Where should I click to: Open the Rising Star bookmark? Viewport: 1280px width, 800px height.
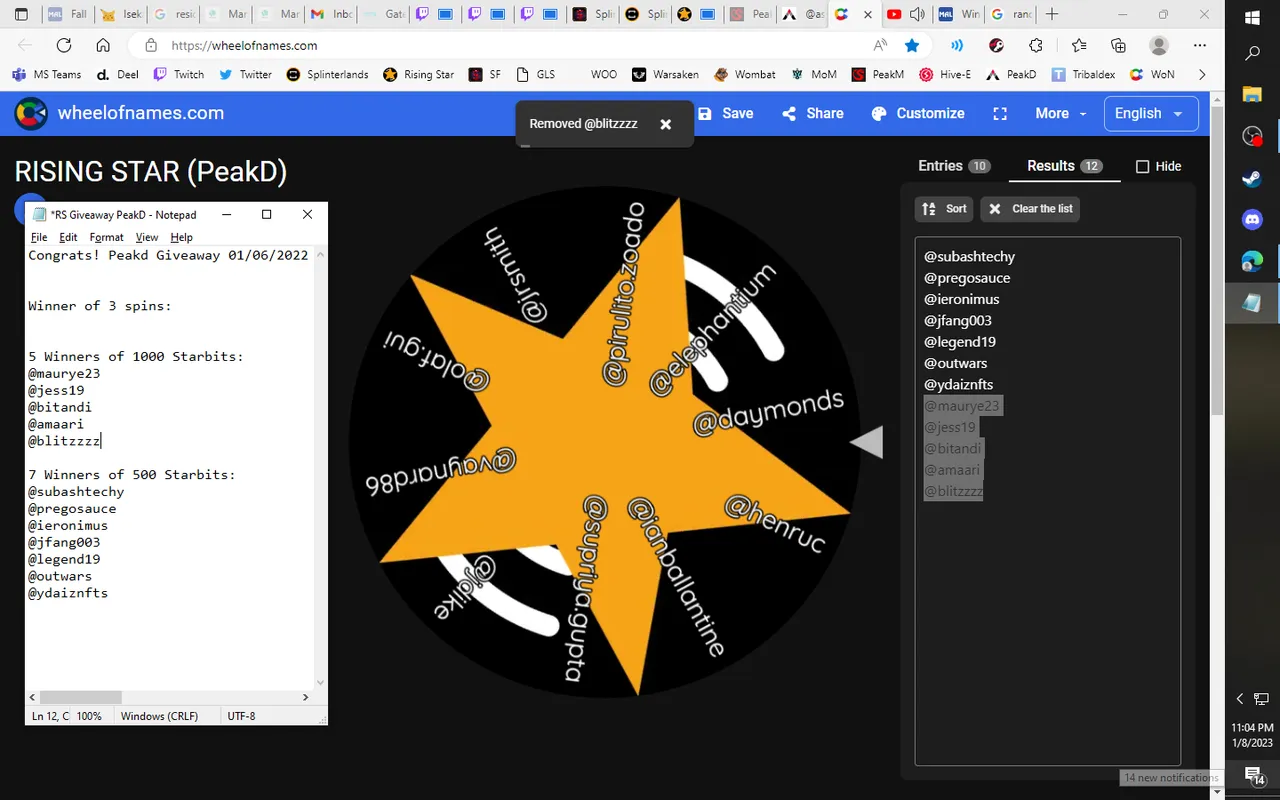418,74
